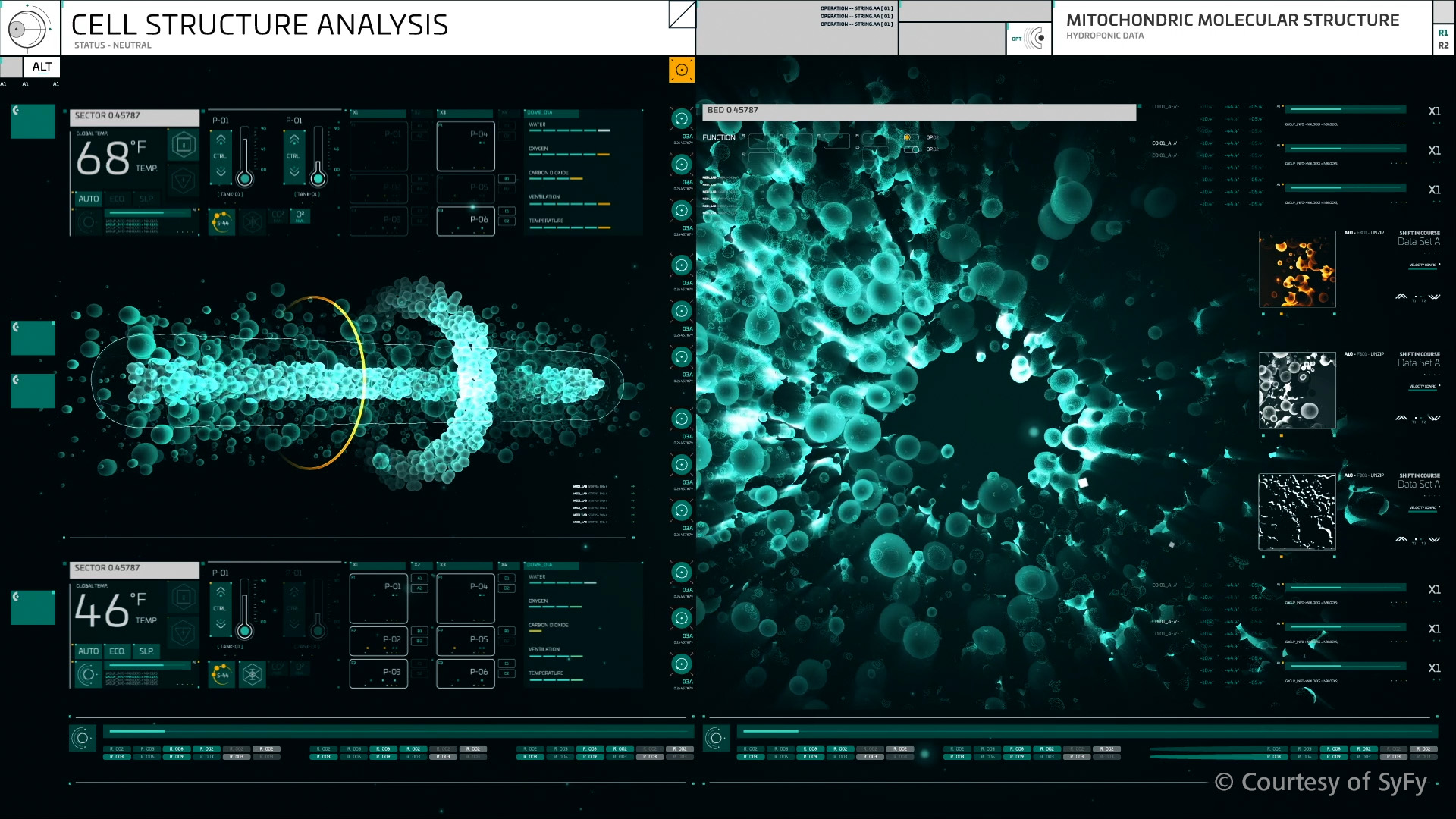Click hexagon square icon in 46°F sector

click(184, 597)
